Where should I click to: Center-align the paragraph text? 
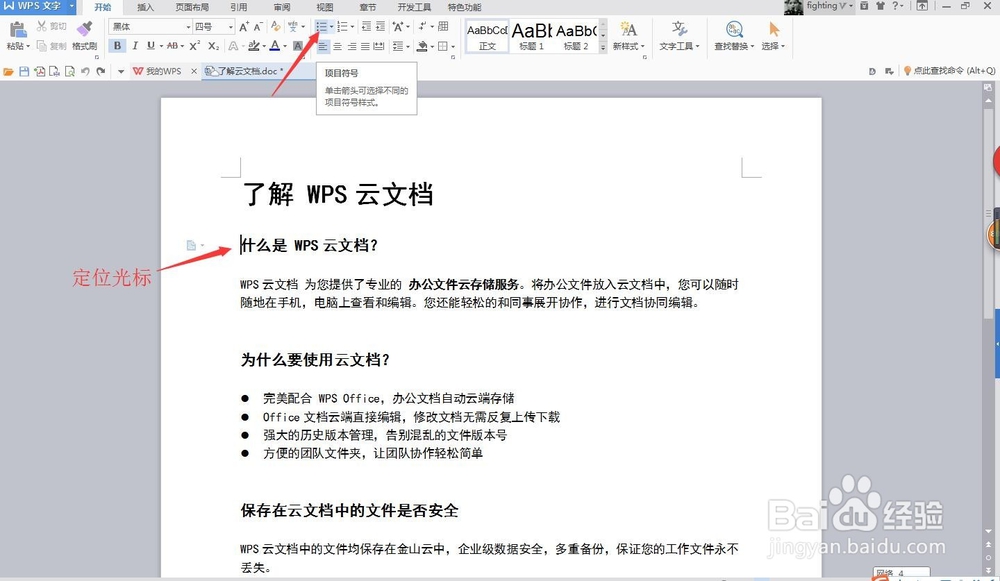pos(337,46)
